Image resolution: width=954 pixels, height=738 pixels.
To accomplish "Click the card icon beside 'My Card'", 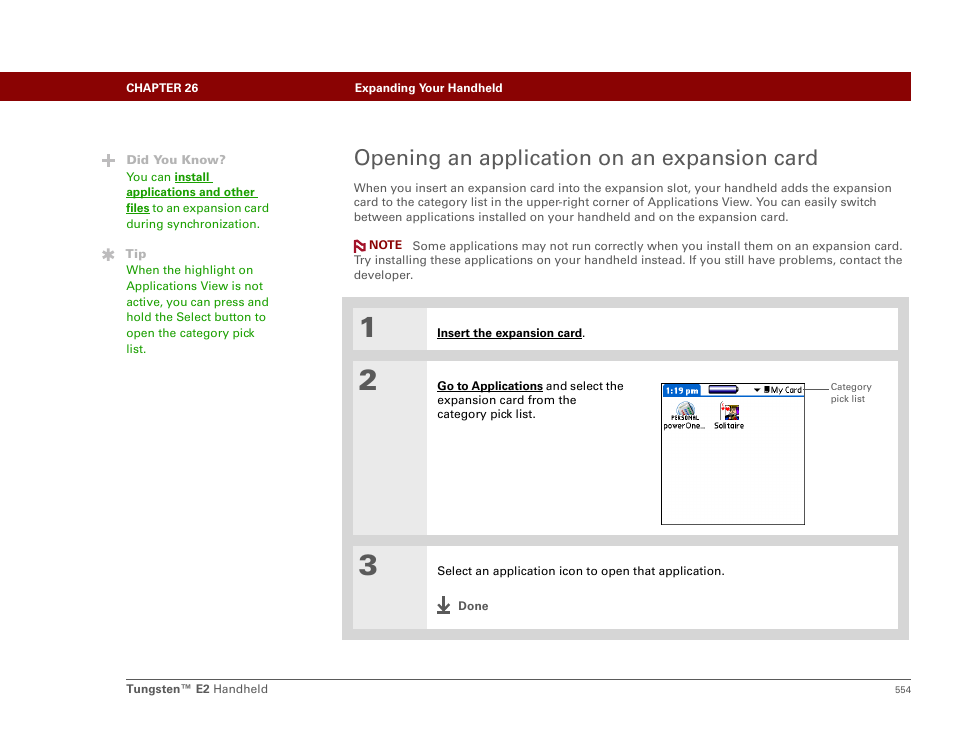I will (x=767, y=389).
